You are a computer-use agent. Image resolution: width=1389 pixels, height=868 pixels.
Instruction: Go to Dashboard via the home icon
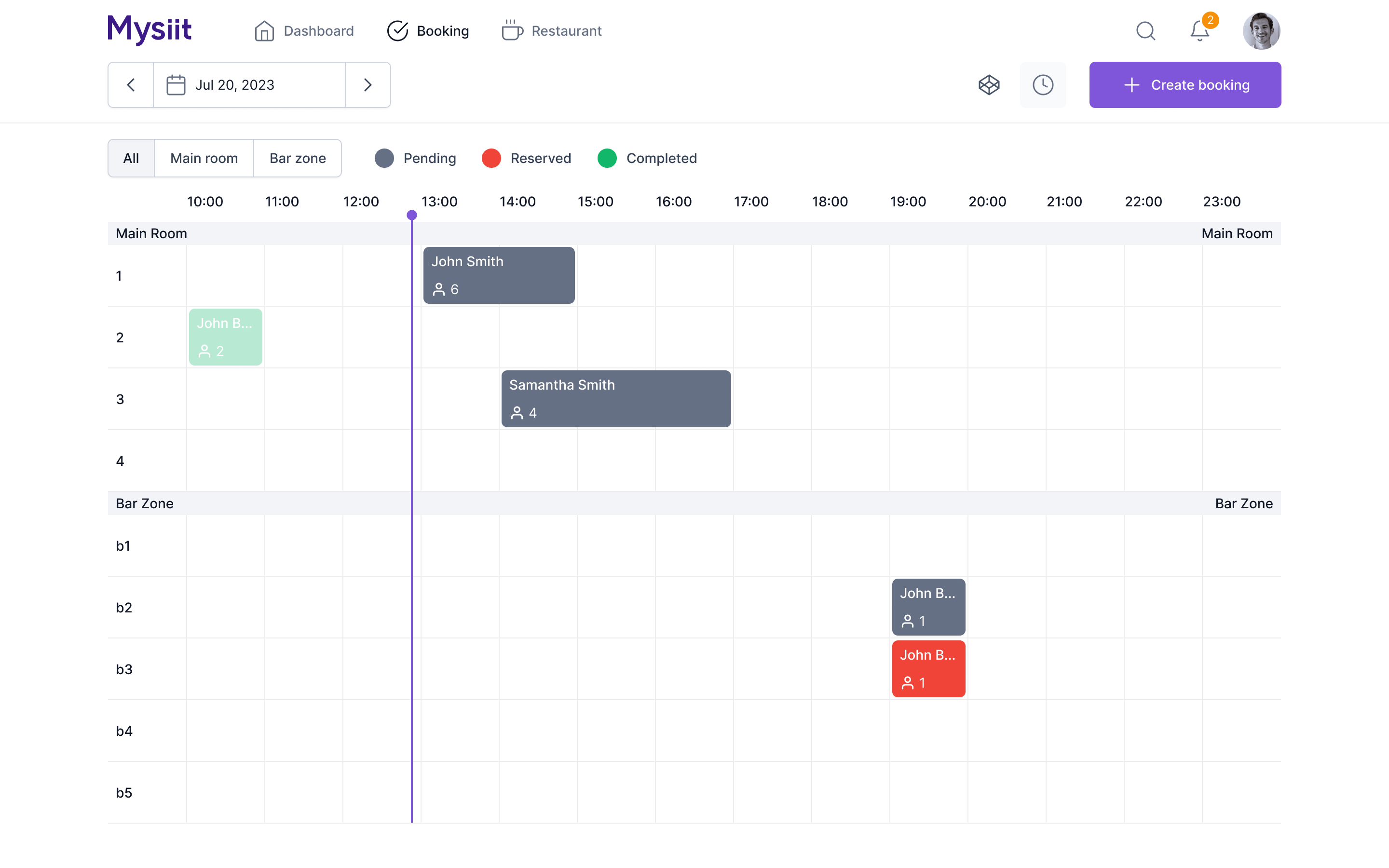(x=265, y=31)
